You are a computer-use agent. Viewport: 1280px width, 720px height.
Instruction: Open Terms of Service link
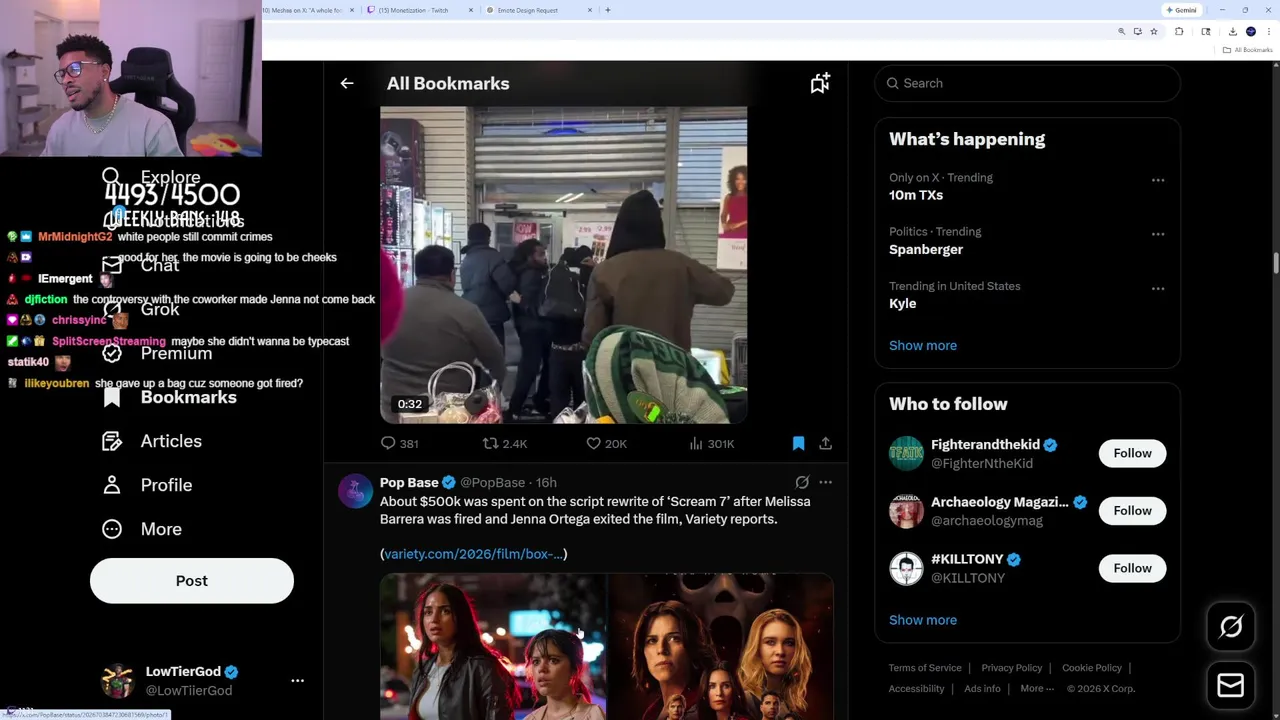pos(925,668)
